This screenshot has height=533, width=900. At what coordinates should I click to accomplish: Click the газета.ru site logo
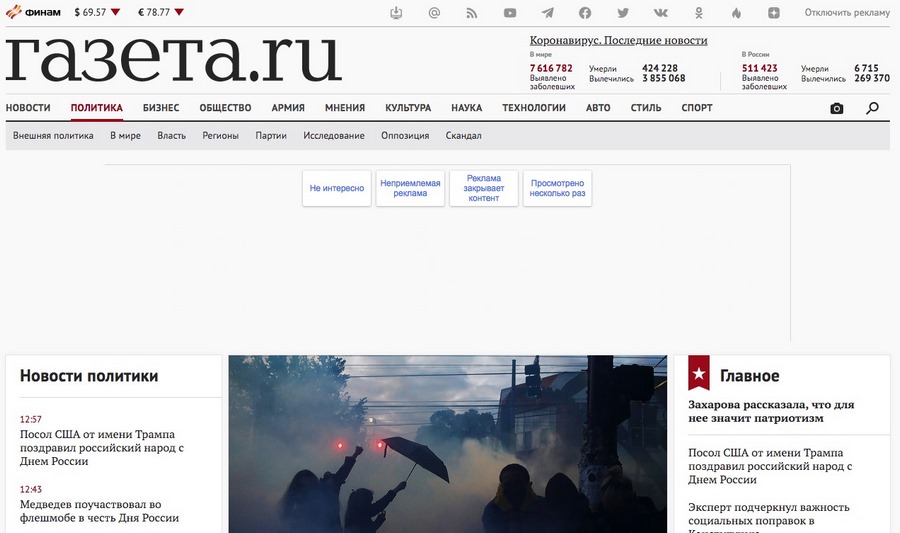click(174, 59)
